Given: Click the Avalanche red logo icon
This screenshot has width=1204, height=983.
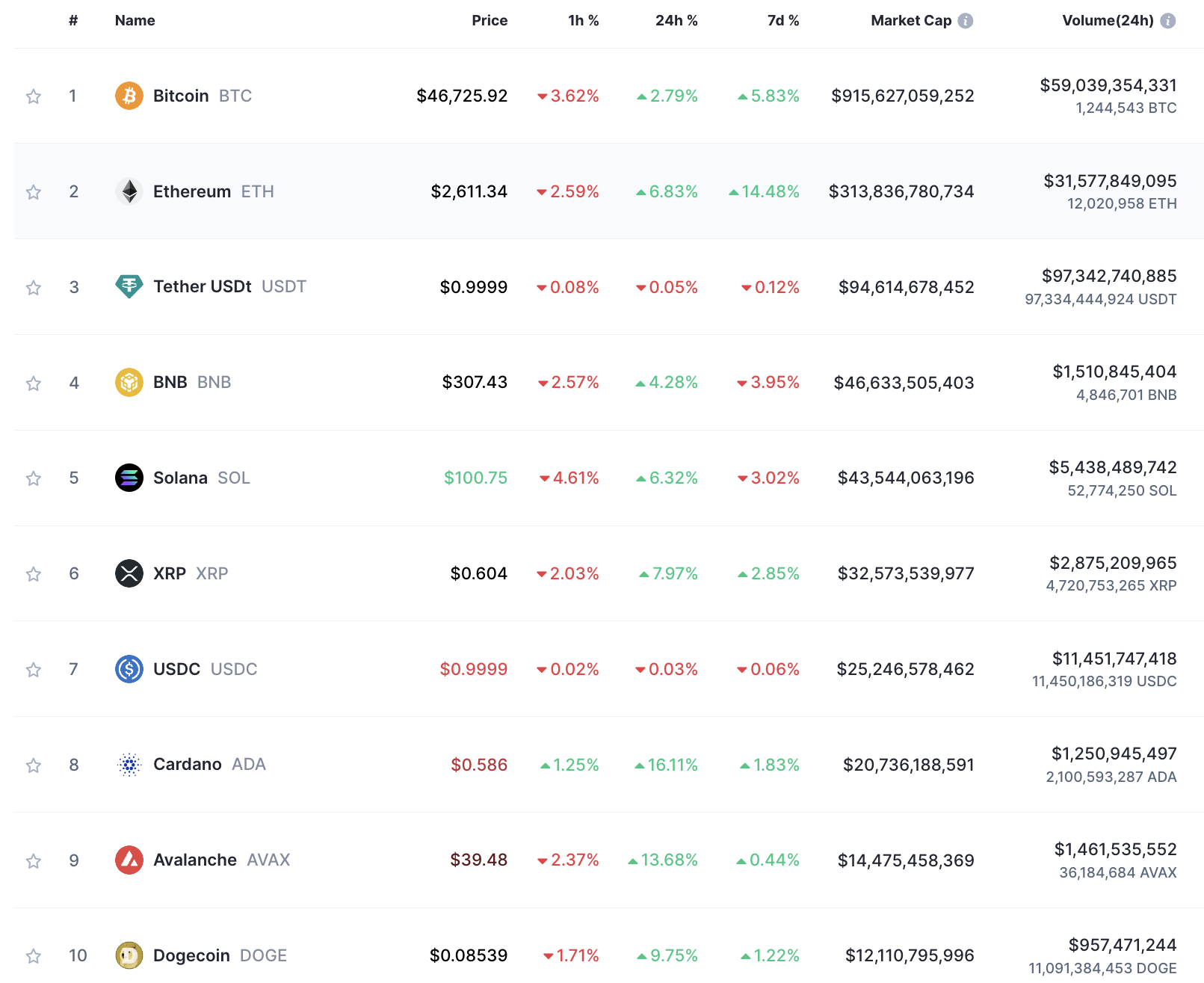Looking at the screenshot, I should click(129, 860).
